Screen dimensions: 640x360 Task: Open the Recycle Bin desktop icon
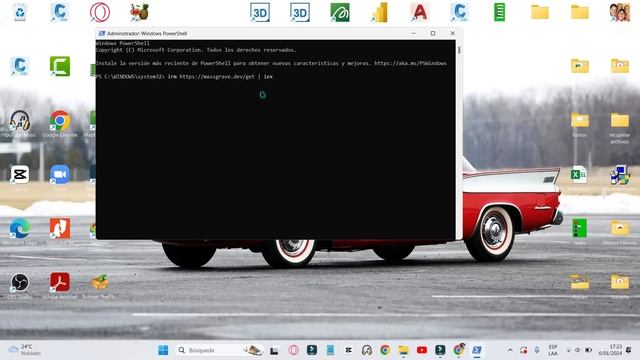click(20, 12)
